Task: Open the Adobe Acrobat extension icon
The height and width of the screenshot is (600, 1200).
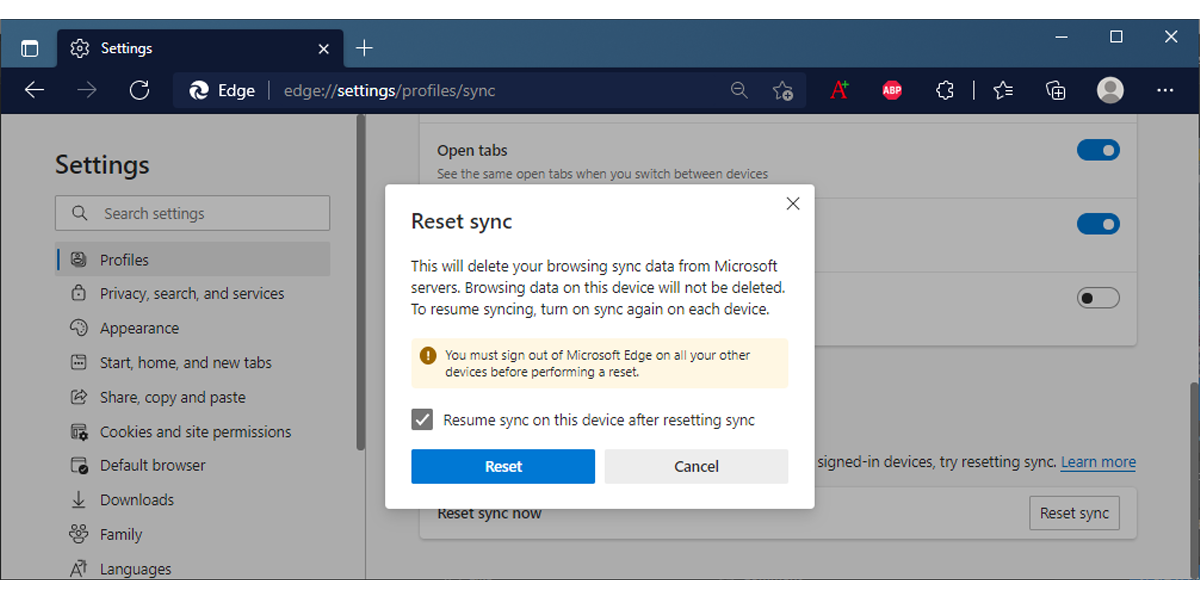Action: pyautogui.click(x=840, y=91)
